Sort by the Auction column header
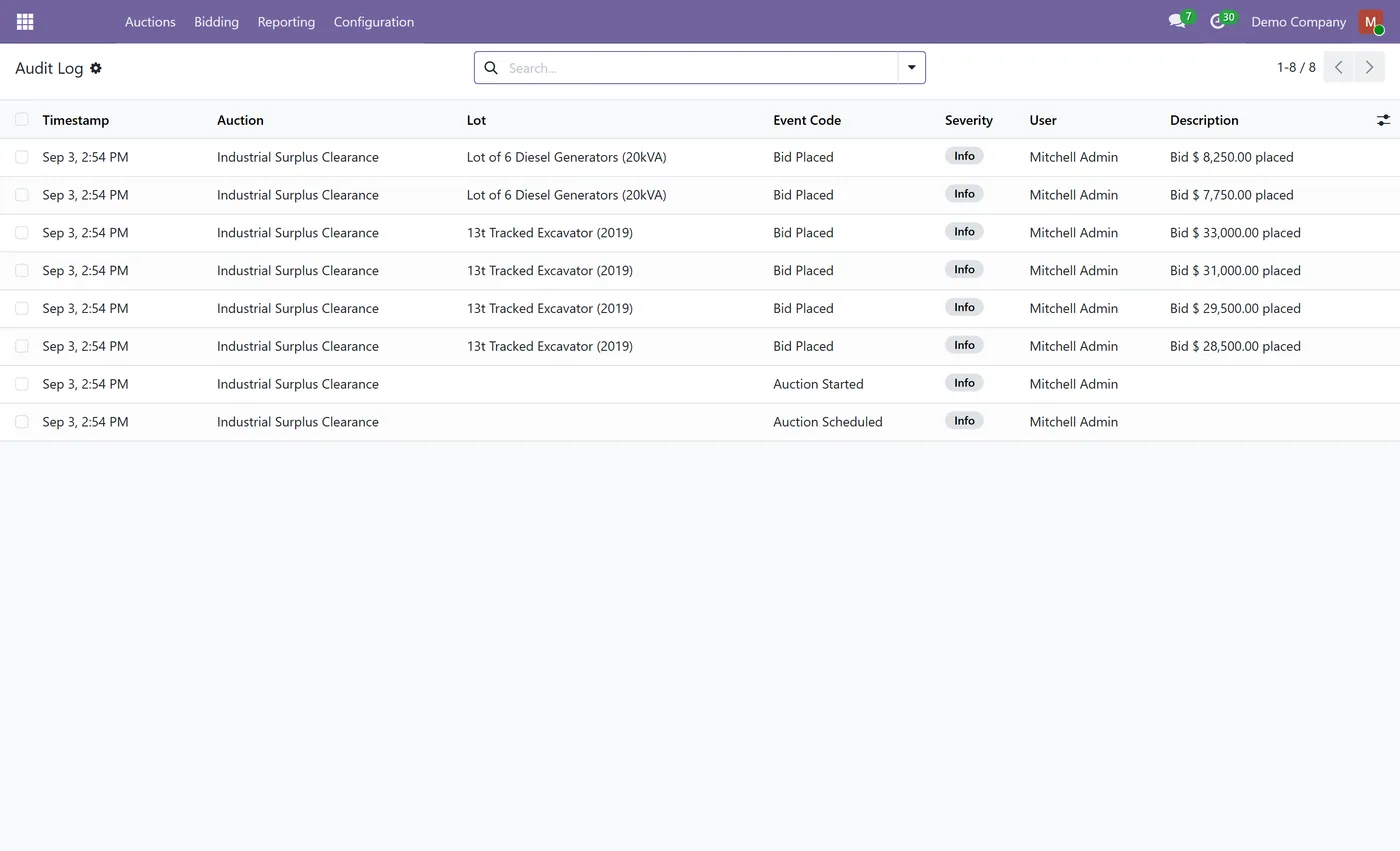 click(240, 120)
